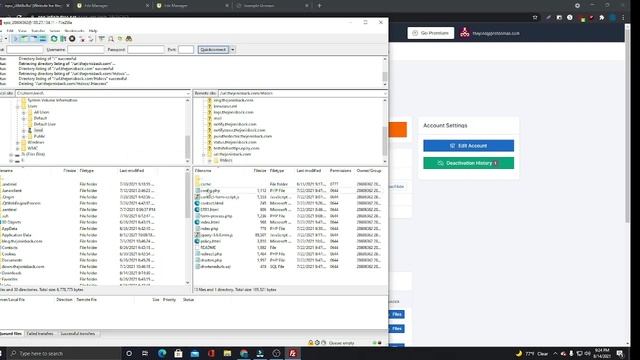Screen dimensions: 640x360
Task: Toggle transfer queue display toolbar icon
Action: [42, 39]
